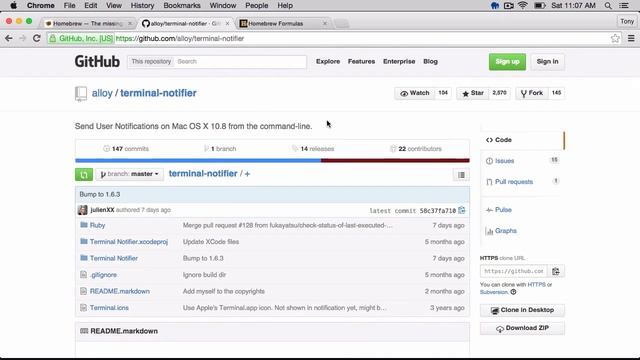
Task: Copy clone URL clipboard icon
Action: click(x=556, y=271)
